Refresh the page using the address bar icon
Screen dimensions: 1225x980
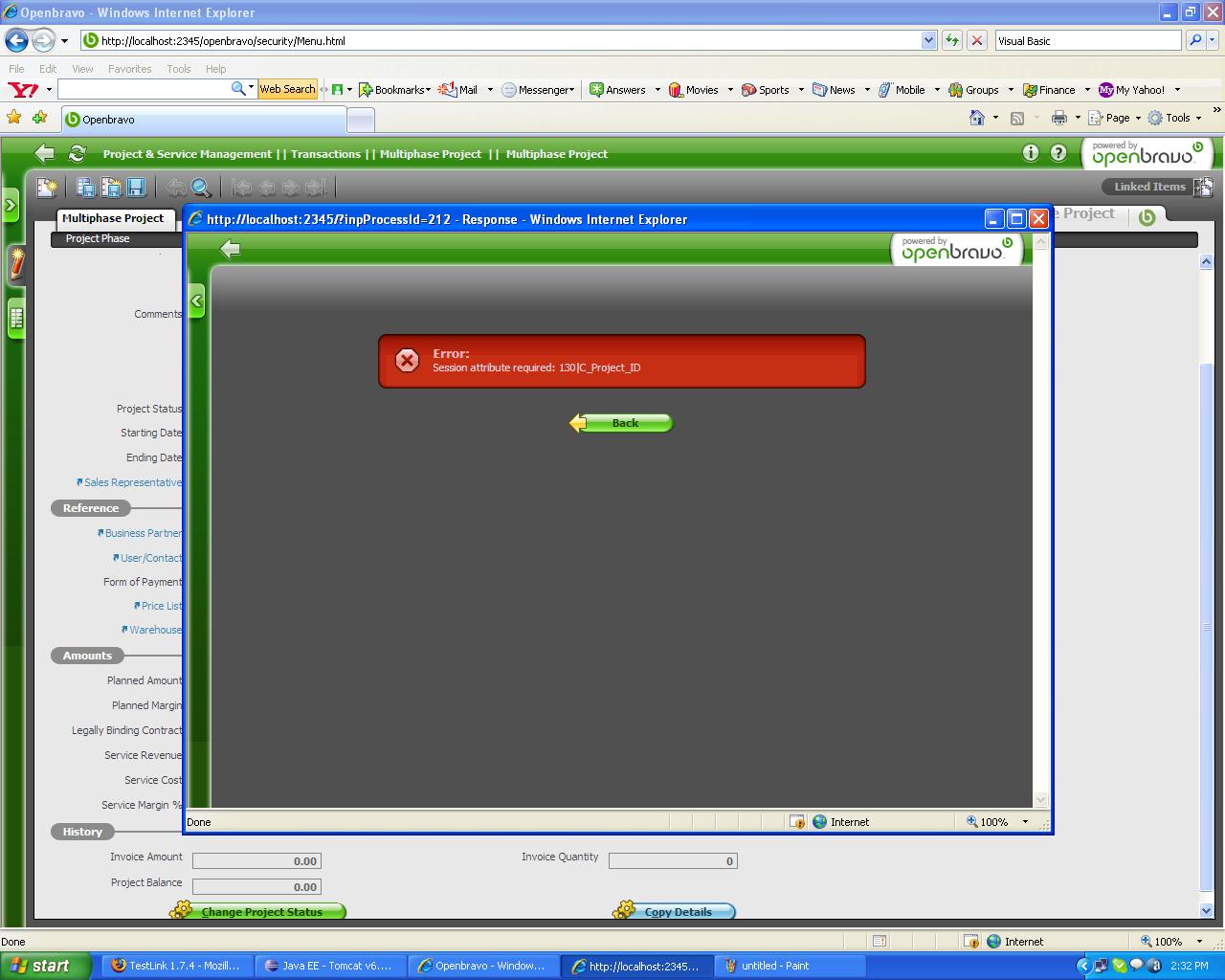(x=952, y=40)
